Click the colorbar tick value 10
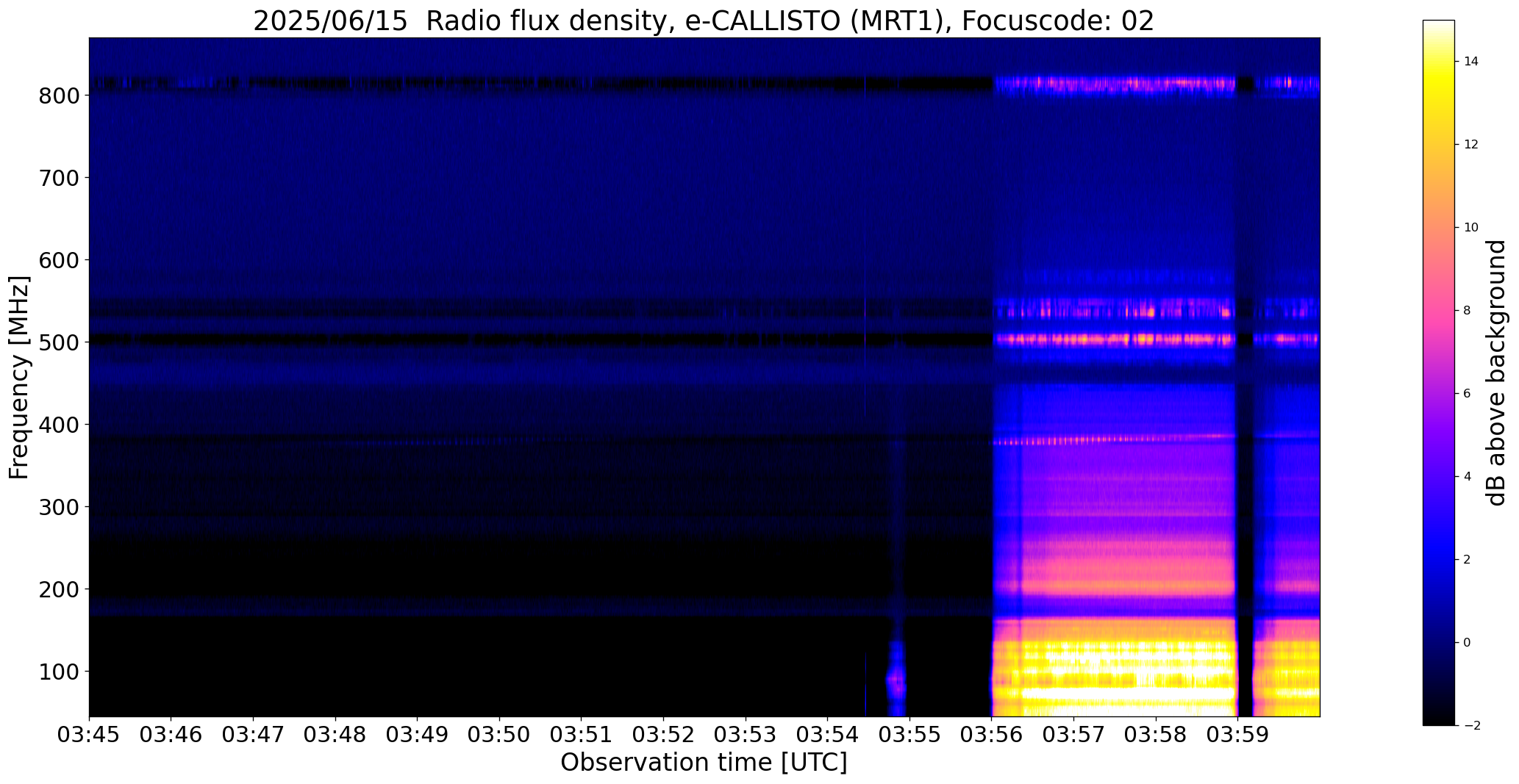1519x784 pixels. pos(1470,228)
